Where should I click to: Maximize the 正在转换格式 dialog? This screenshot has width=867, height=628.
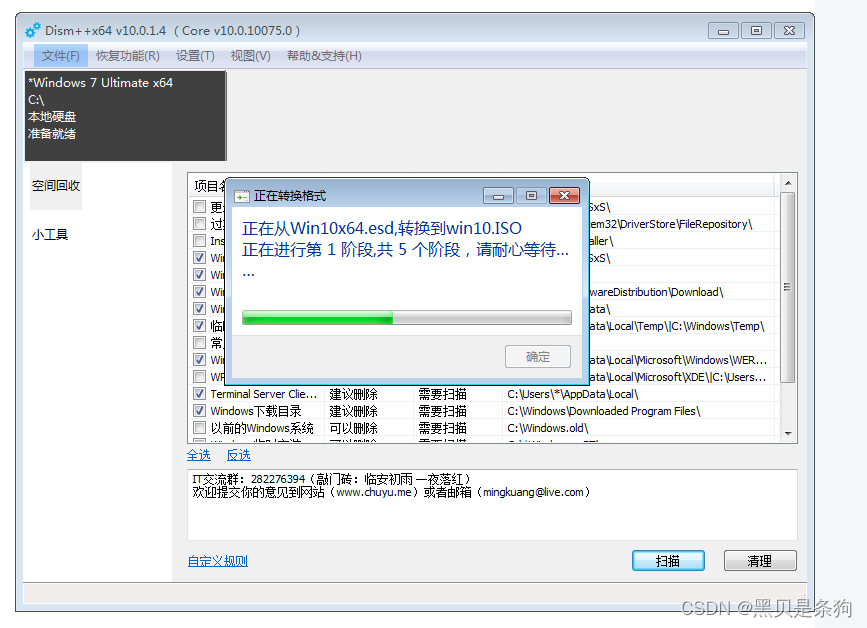pyautogui.click(x=531, y=196)
